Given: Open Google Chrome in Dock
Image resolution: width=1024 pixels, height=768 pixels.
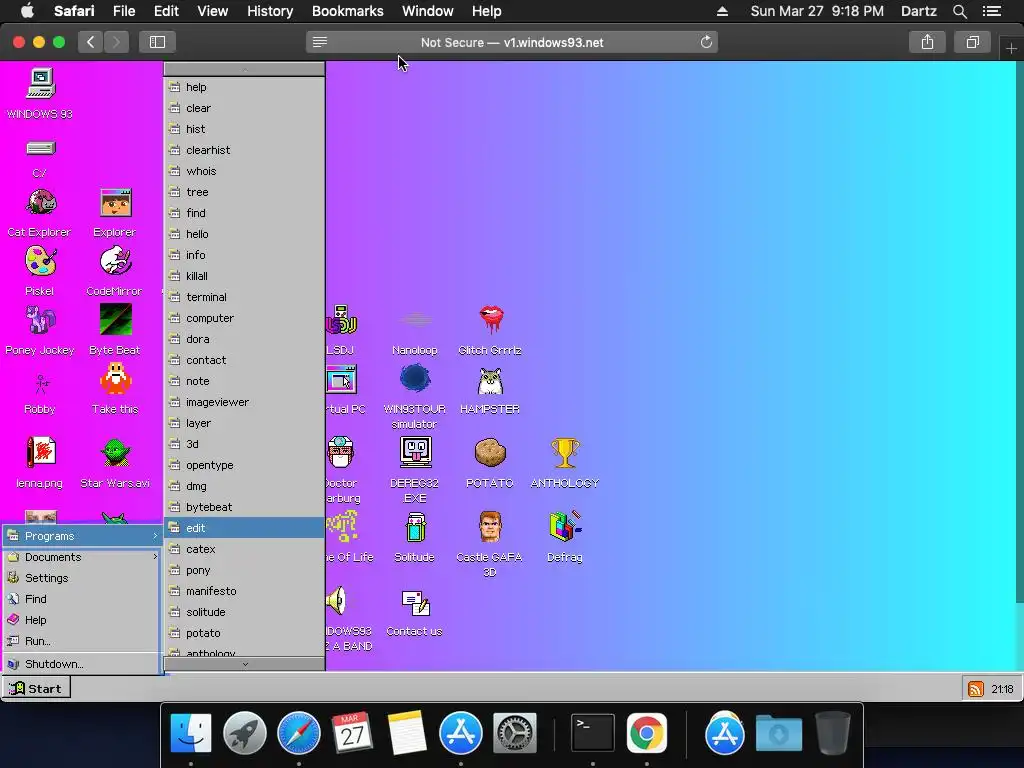Looking at the screenshot, I should click(x=647, y=732).
